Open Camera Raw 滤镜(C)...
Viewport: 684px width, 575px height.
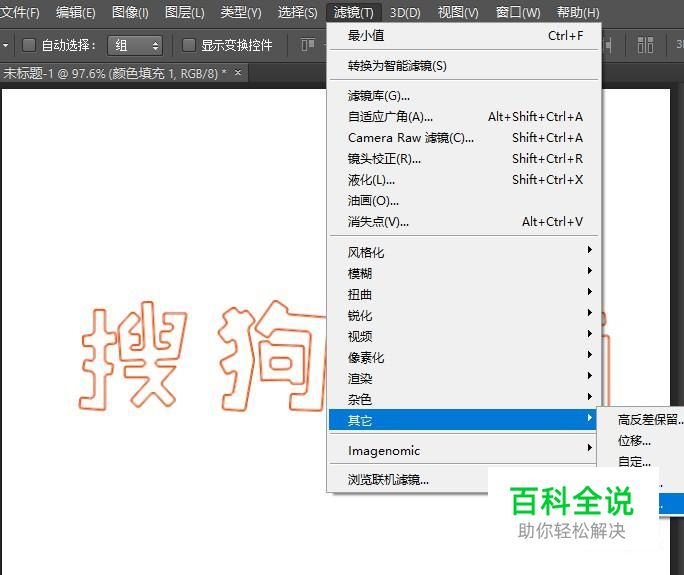(x=464, y=137)
